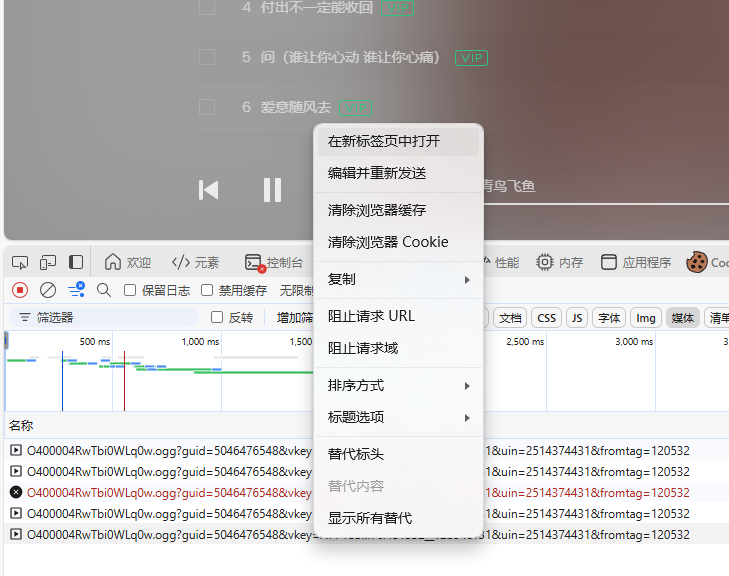Expand the 复制 submenu

click(398, 279)
